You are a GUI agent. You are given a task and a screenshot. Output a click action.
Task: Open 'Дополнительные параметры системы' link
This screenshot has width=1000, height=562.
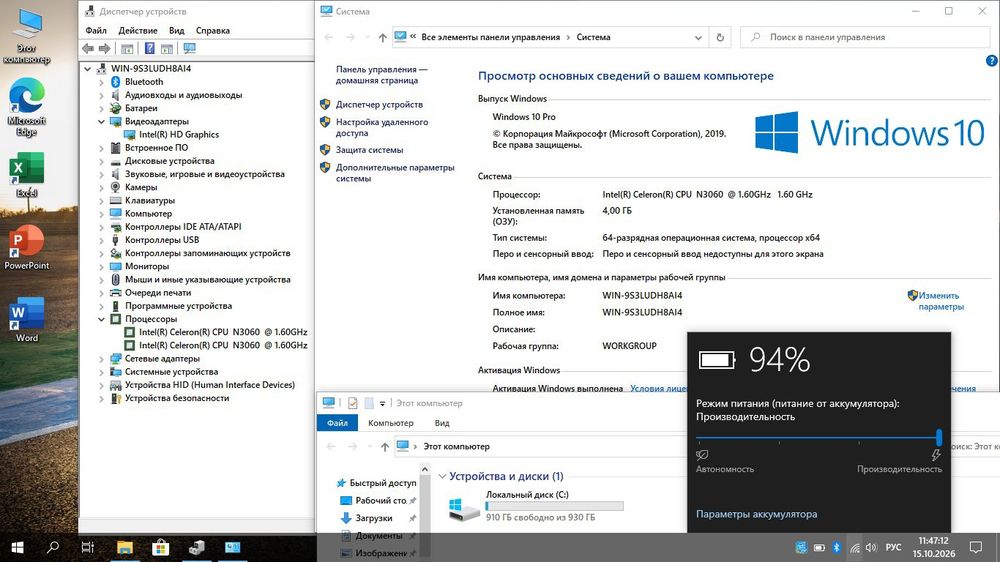point(395,173)
